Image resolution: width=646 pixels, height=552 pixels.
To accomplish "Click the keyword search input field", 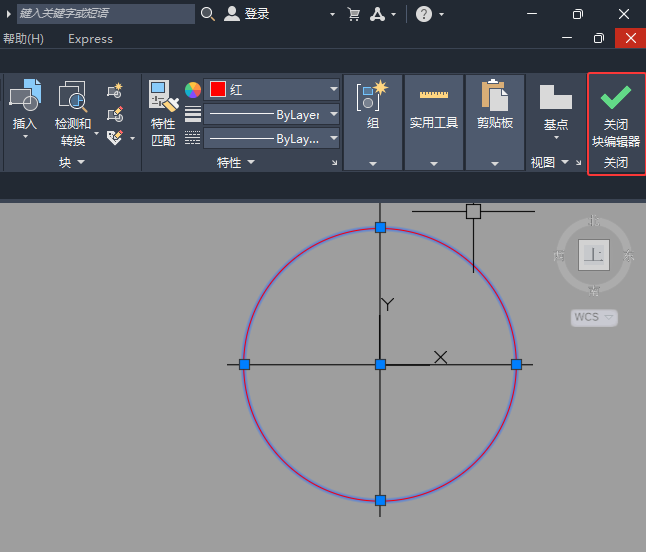I will pos(106,14).
